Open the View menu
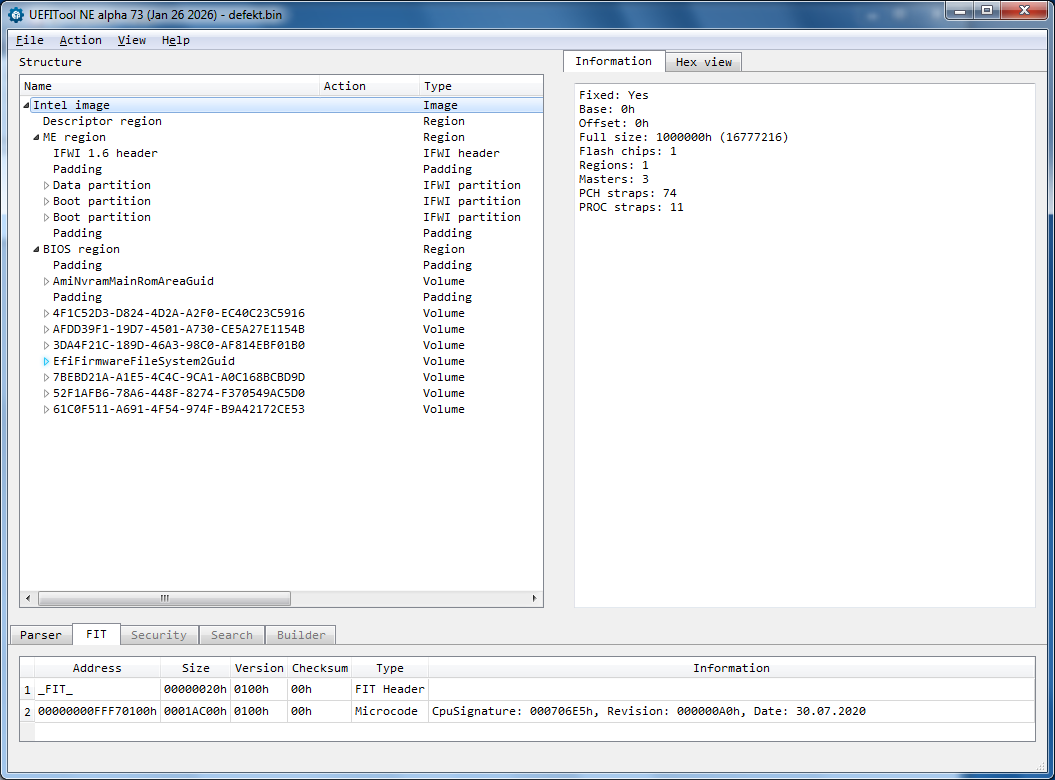Viewport: 1055px width, 780px height. [x=131, y=40]
